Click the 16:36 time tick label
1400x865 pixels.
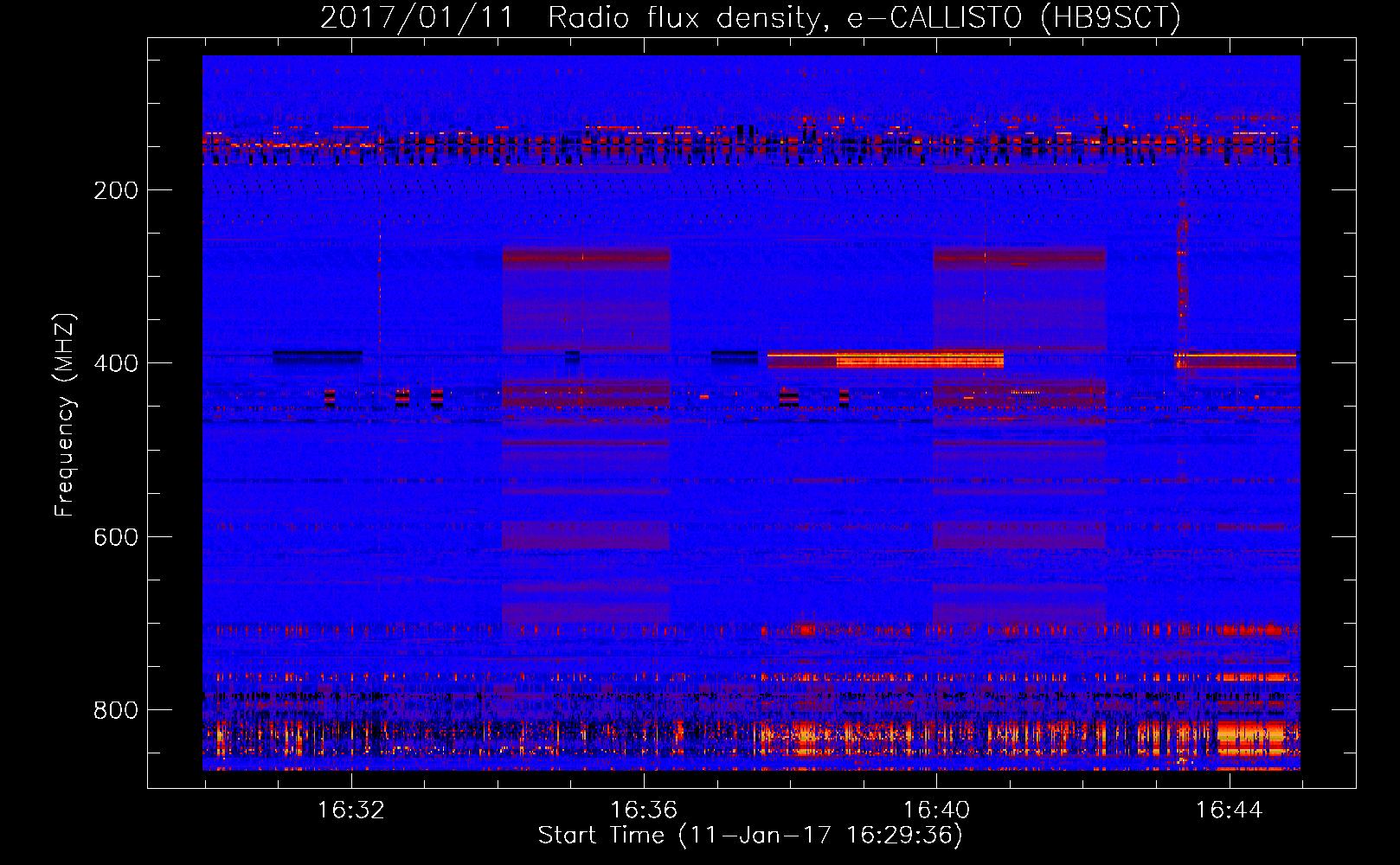point(643,811)
